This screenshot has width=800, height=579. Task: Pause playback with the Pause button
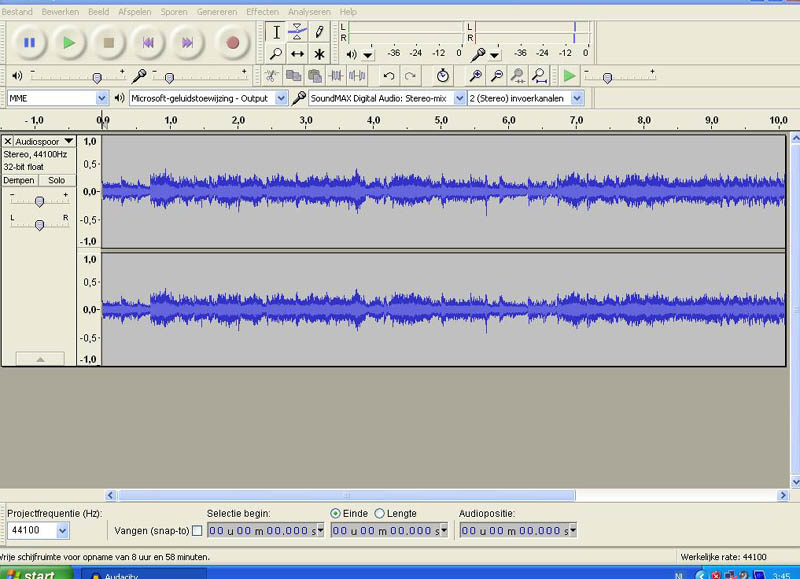(x=29, y=43)
